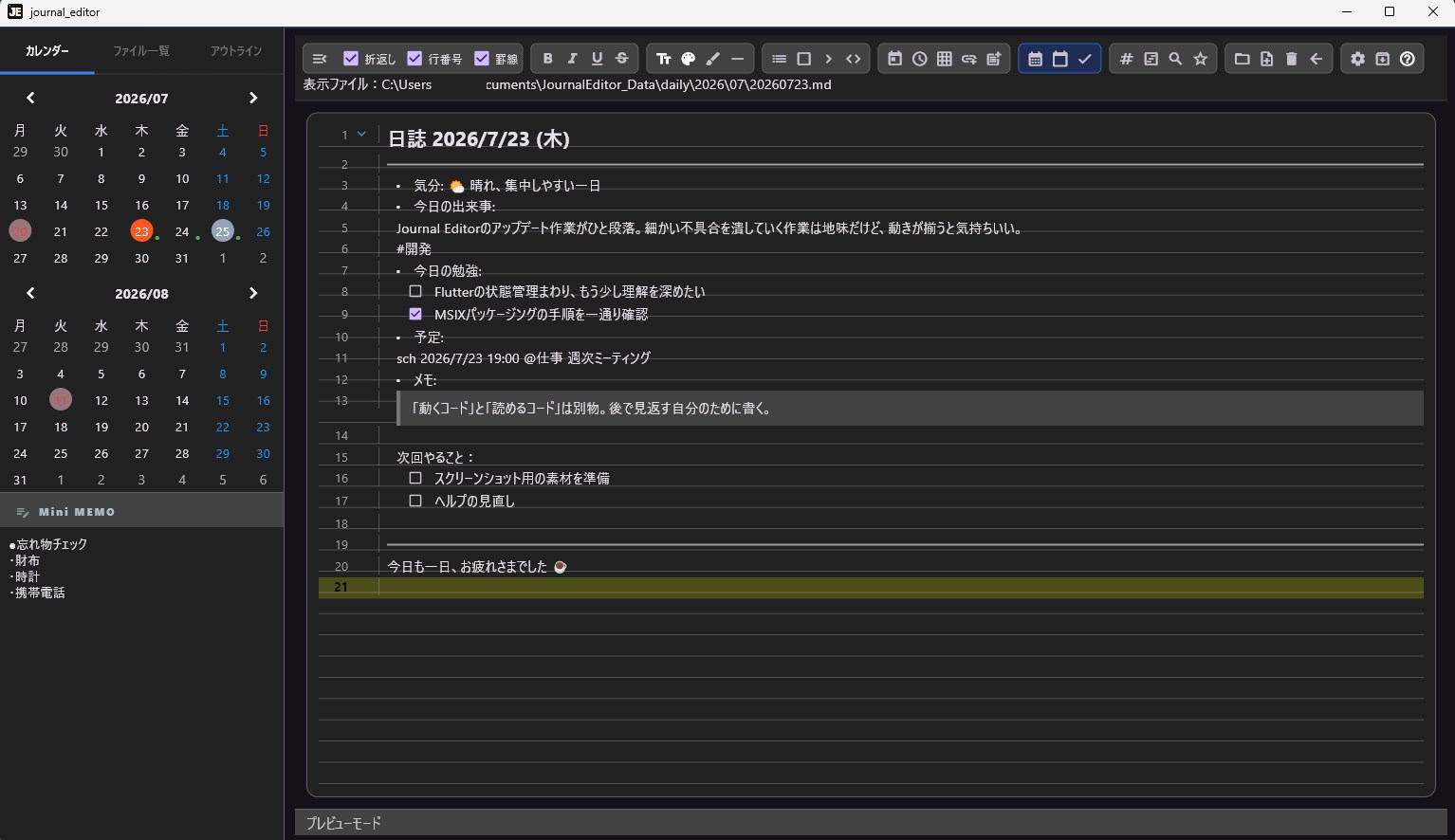Select July 23 in the calendar
The image size is (1455, 840).
click(141, 230)
